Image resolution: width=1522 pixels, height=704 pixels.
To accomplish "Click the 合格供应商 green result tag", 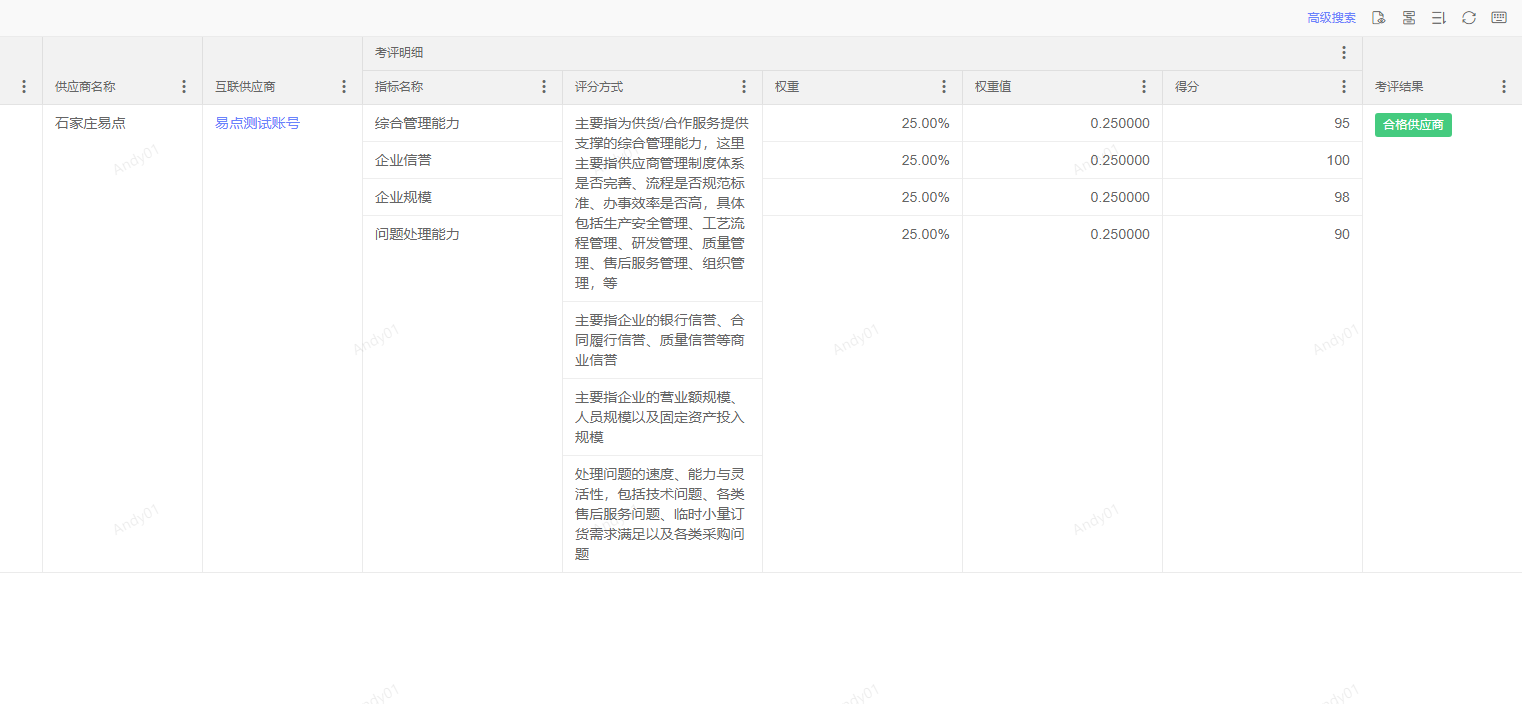I will coord(1413,125).
